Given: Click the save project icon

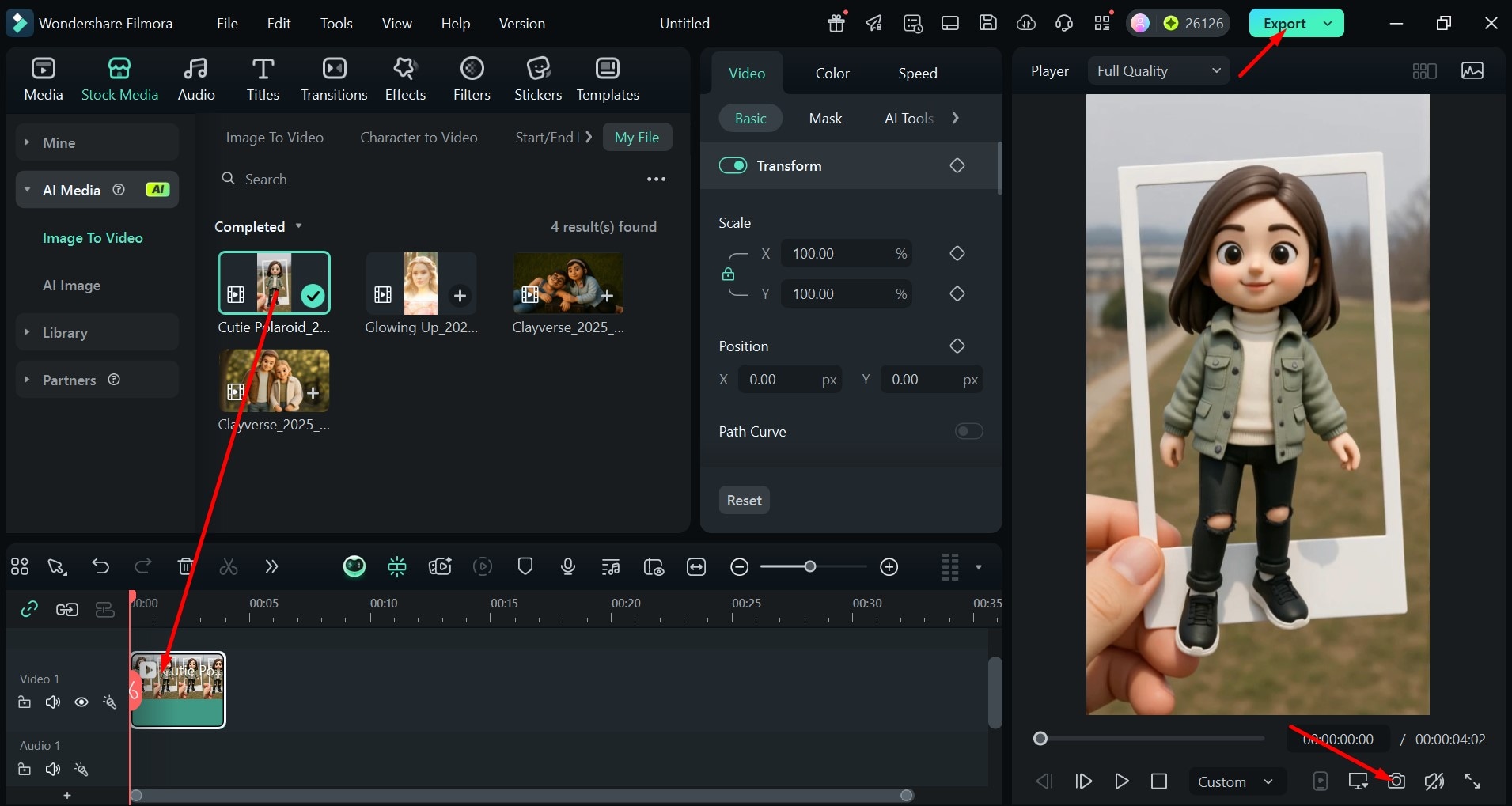Looking at the screenshot, I should coord(988,23).
